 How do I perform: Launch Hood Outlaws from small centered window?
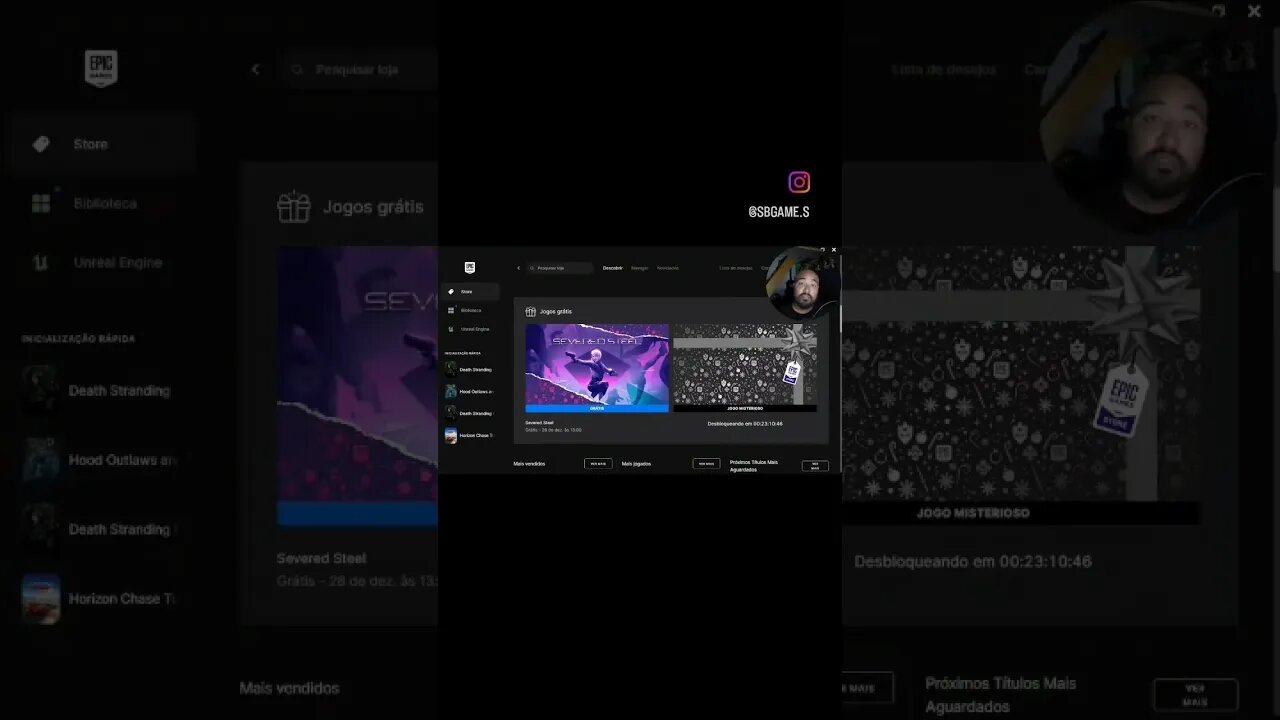(470, 391)
